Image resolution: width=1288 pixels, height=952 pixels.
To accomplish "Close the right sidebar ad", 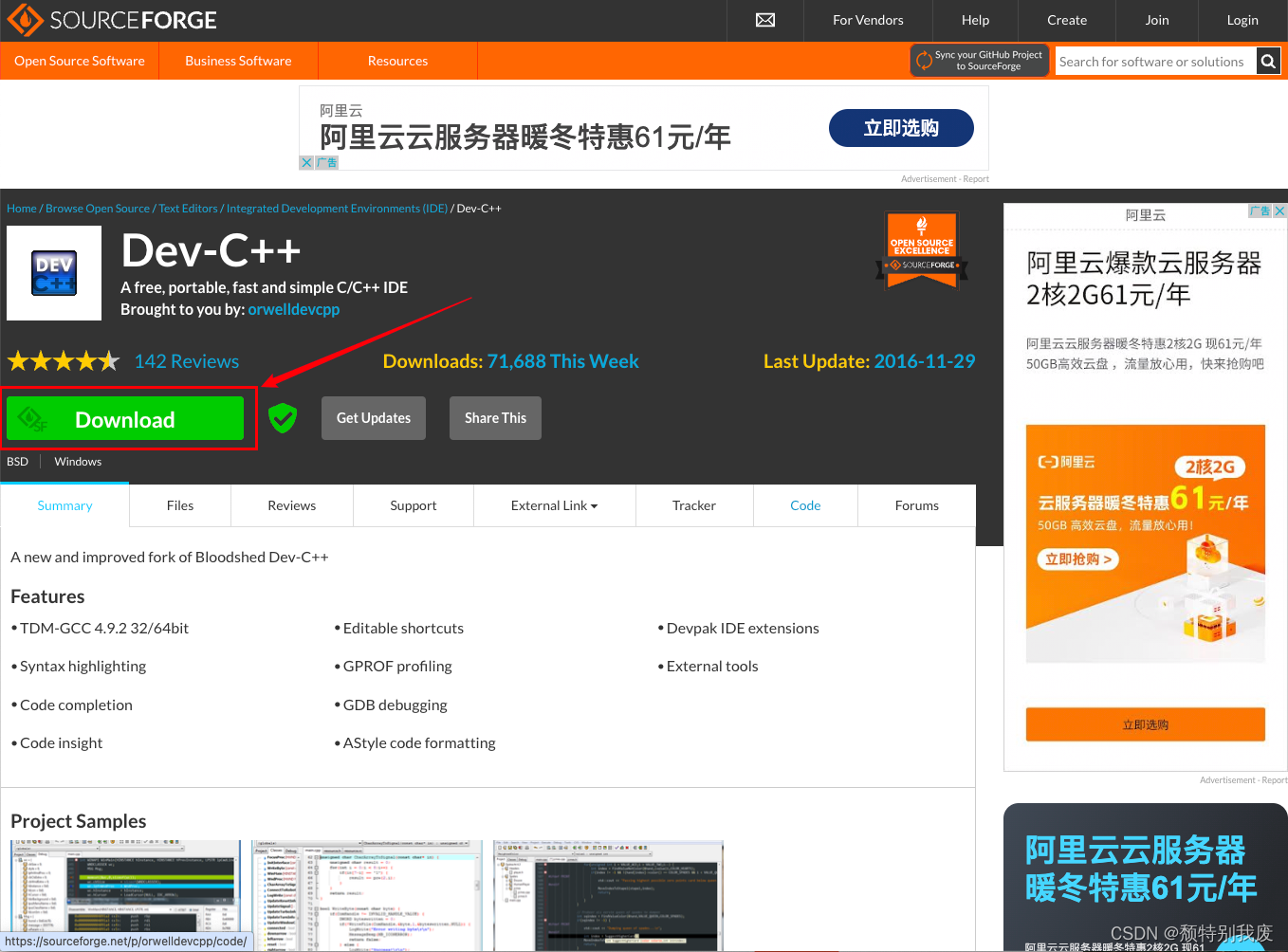I will 1279,211.
